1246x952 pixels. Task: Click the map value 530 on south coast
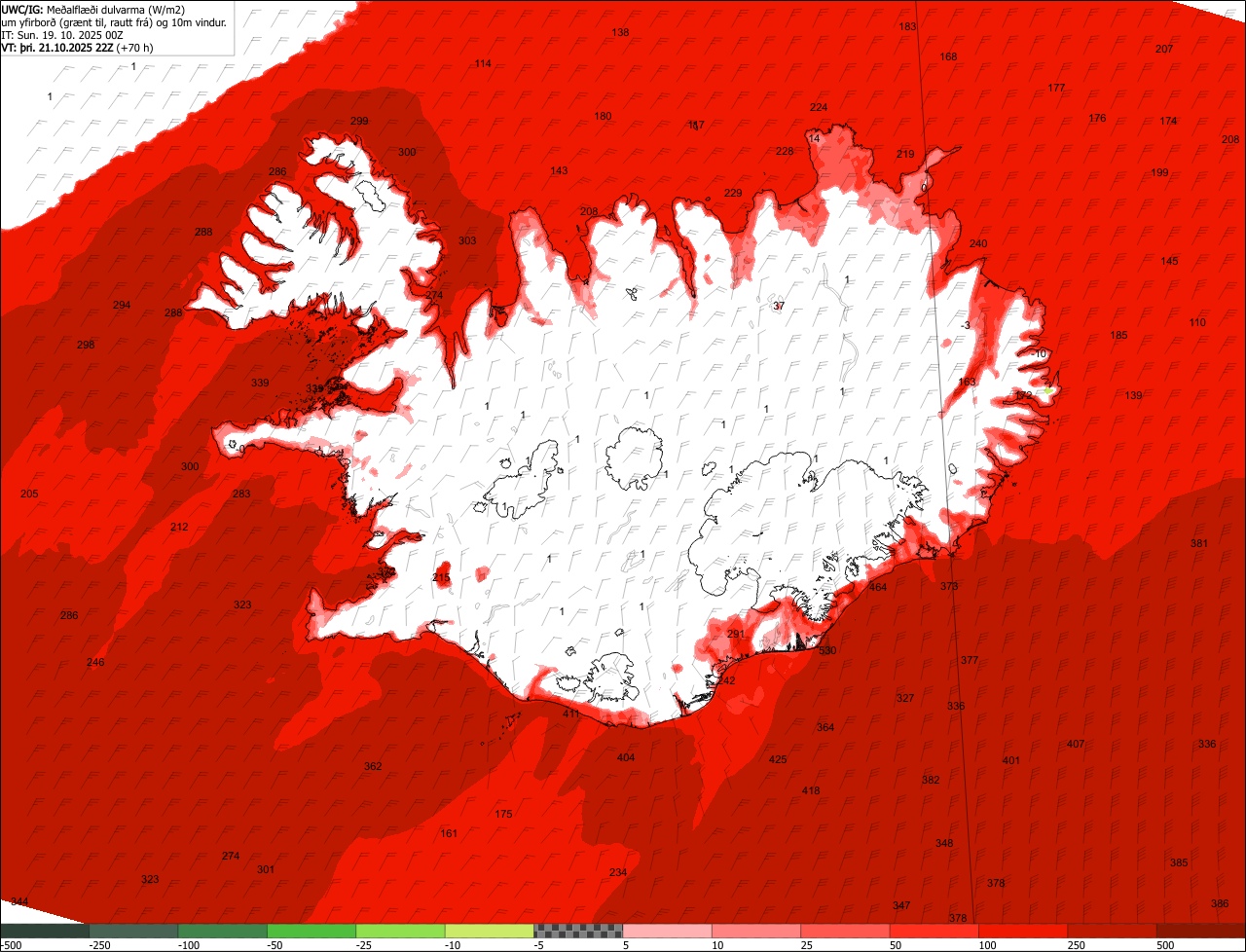[827, 650]
